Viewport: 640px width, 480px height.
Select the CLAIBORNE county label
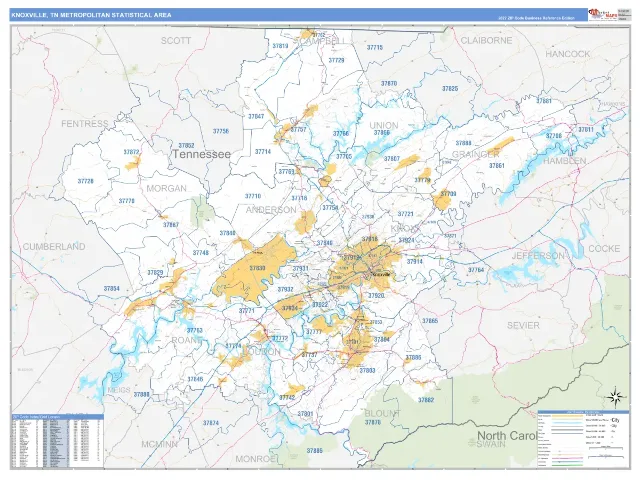coord(486,40)
